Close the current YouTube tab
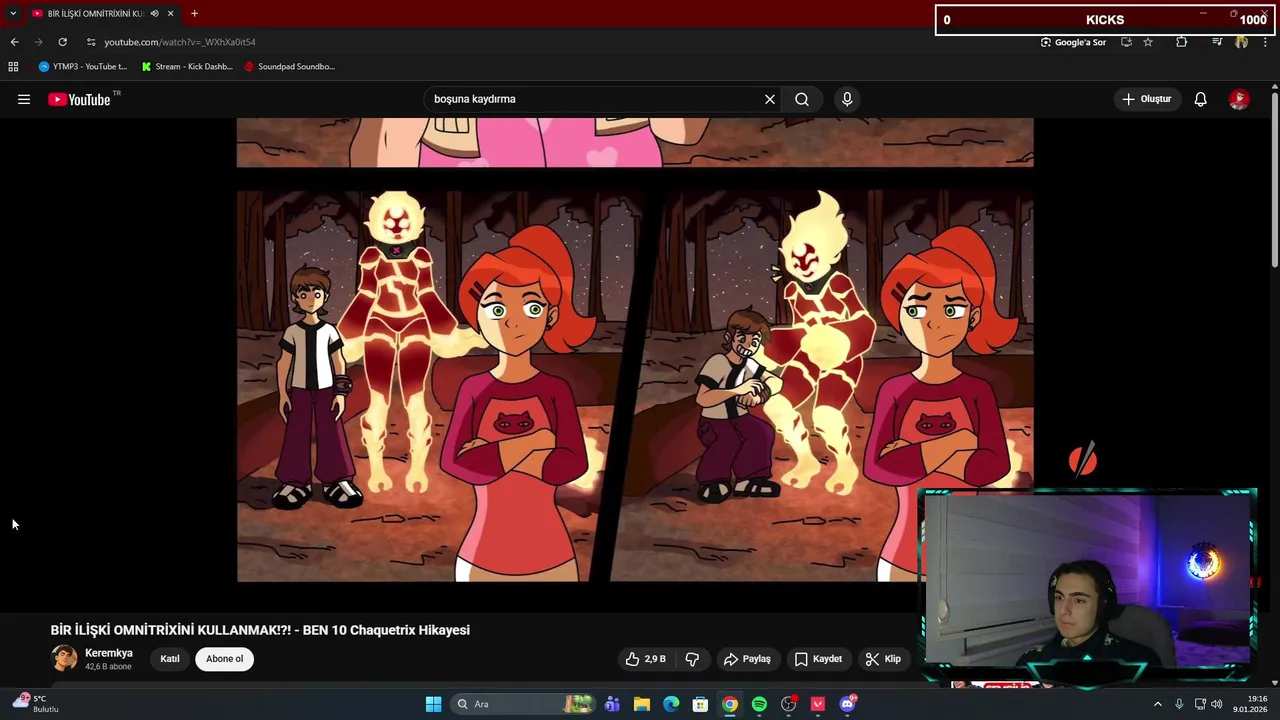Screen dimensions: 1280x720 tap(170, 13)
